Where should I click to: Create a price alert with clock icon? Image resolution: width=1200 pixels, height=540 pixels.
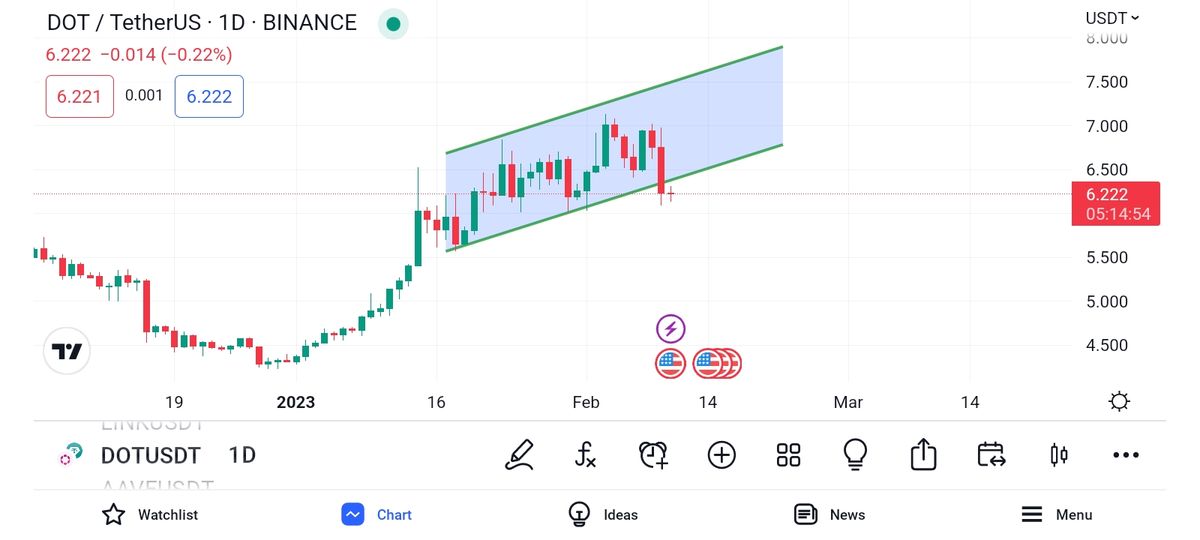point(654,455)
